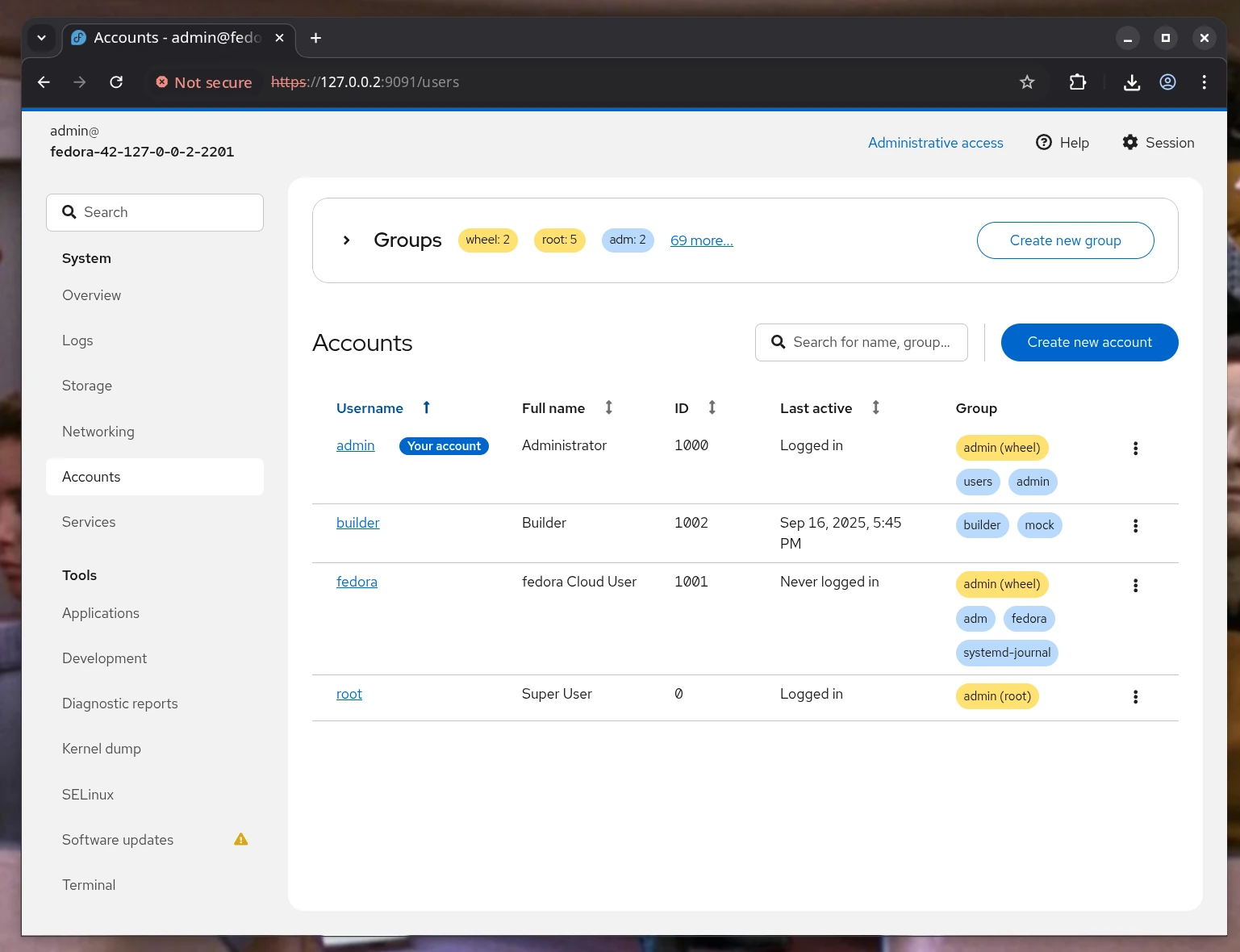Open the browser downloads icon
Screen dimensions: 1240x952
tap(1132, 82)
